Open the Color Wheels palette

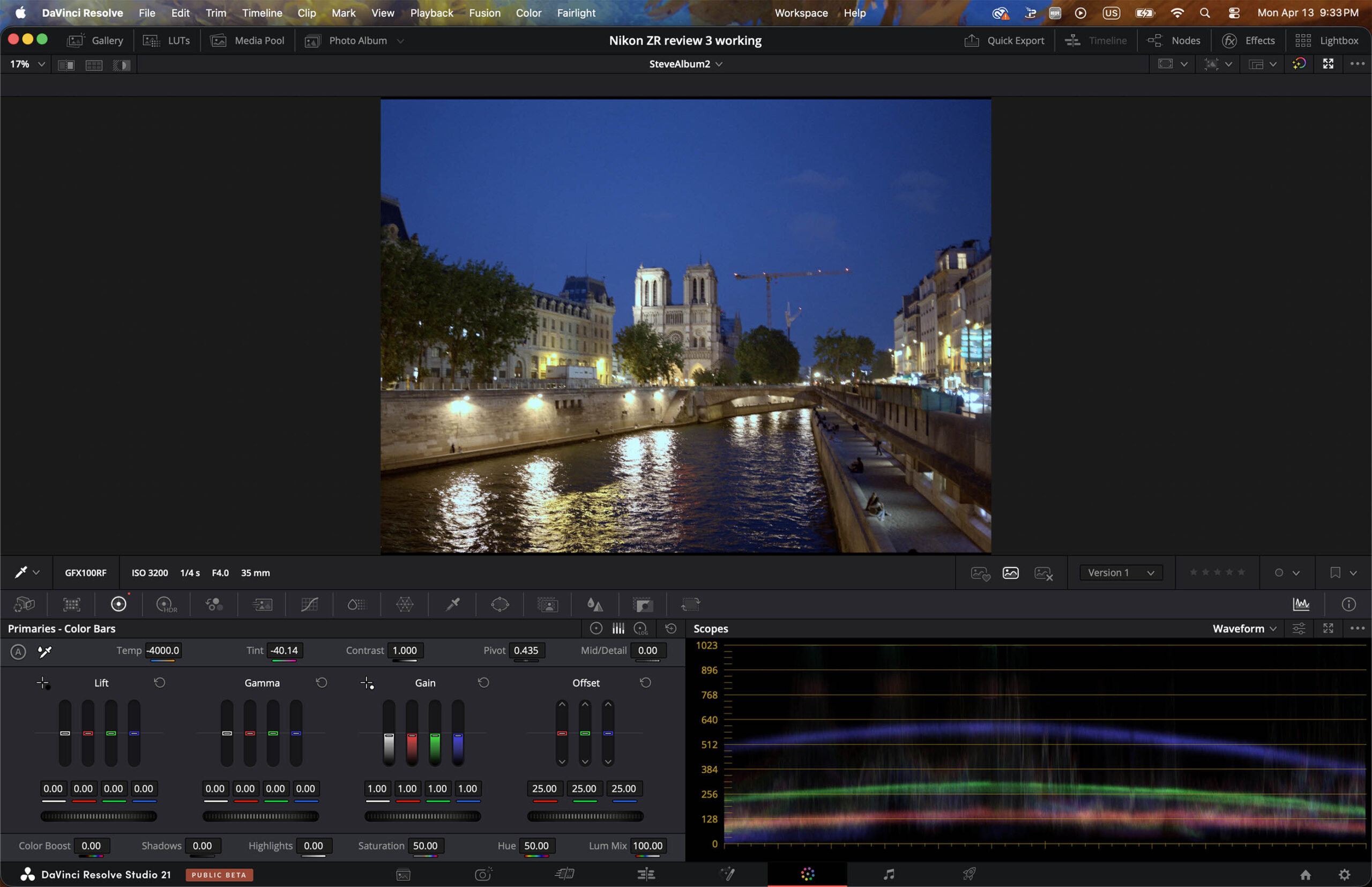coord(118,603)
